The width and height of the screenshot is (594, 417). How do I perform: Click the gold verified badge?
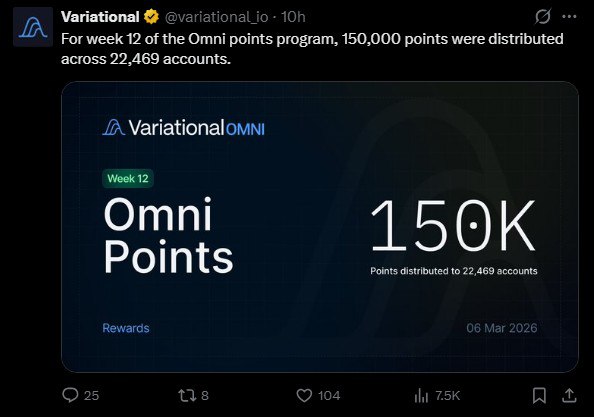tap(152, 17)
